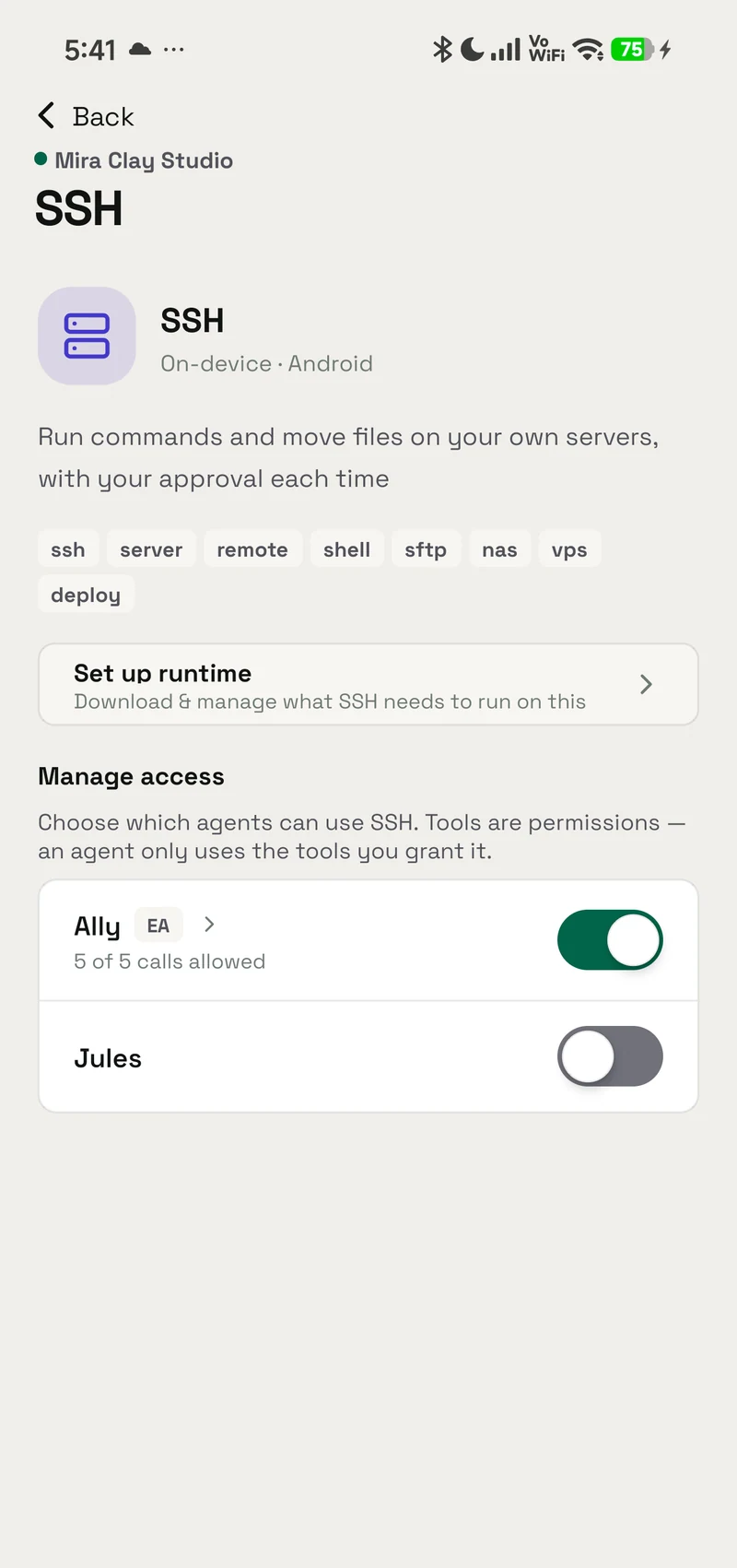
Task: Select the 'nas' tag chip
Action: click(499, 549)
